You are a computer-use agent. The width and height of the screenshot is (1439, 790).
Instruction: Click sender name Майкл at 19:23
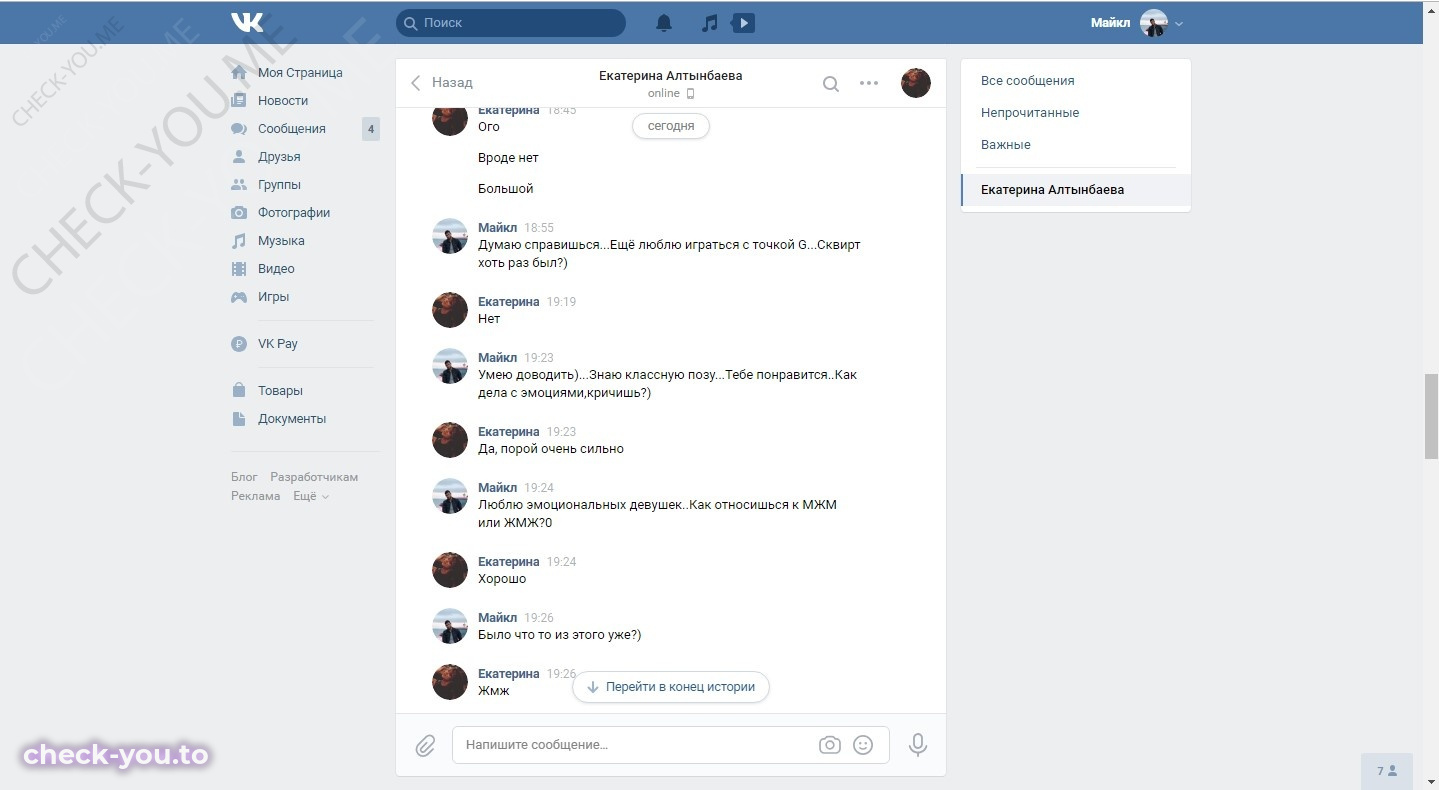498,358
